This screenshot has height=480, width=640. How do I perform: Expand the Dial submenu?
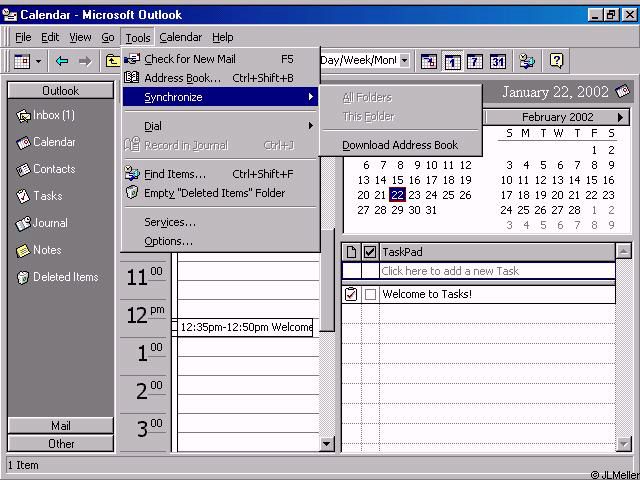[220, 126]
